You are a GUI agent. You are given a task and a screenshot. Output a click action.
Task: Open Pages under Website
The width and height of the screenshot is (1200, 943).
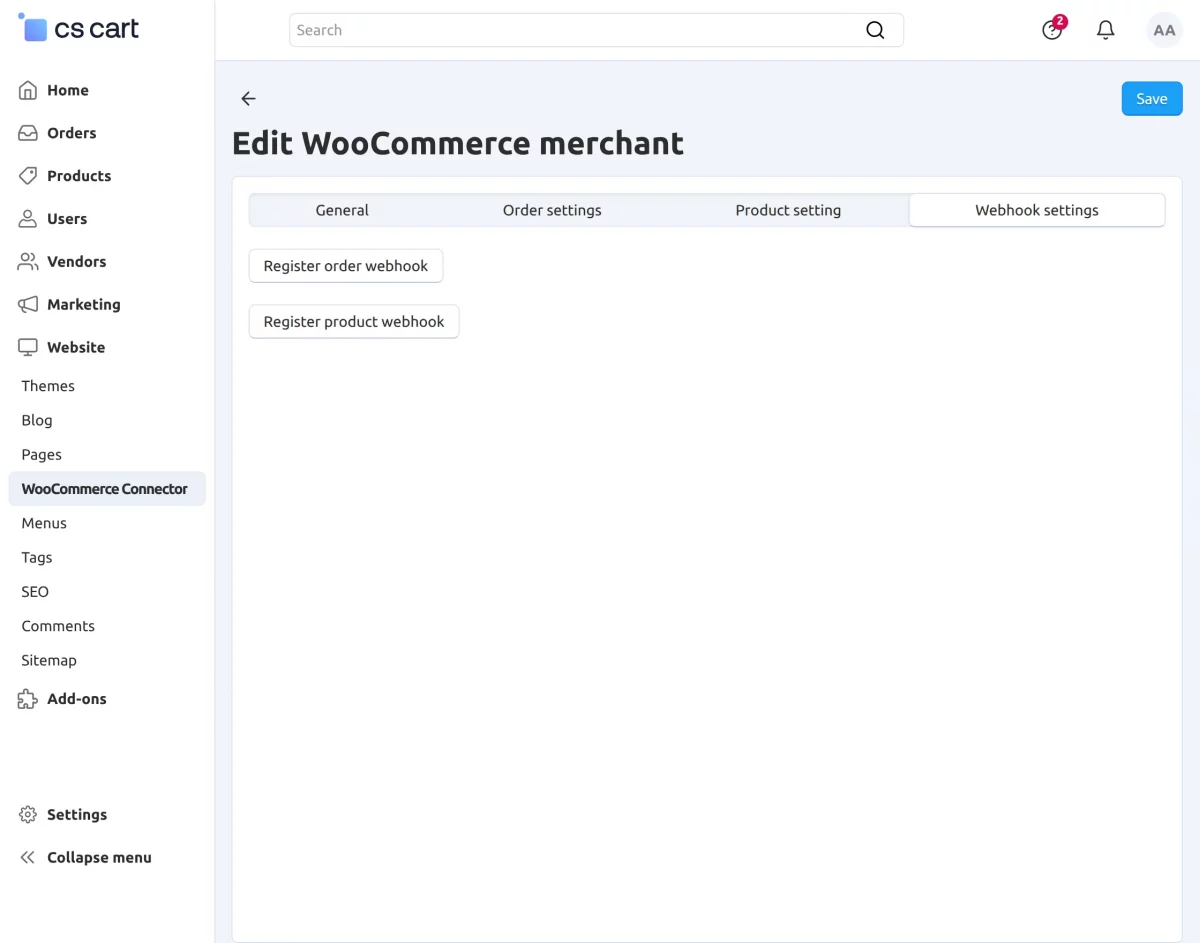click(x=42, y=455)
